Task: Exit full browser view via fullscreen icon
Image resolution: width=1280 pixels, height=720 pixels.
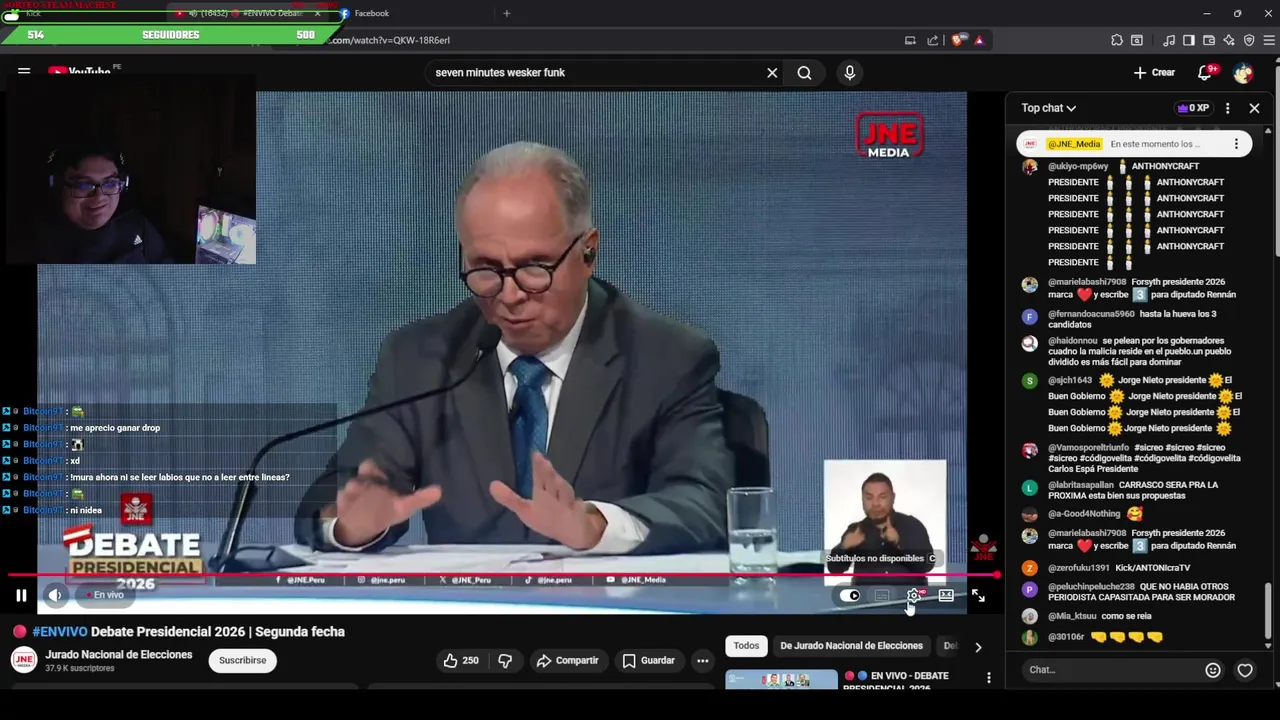Action: tap(978, 595)
